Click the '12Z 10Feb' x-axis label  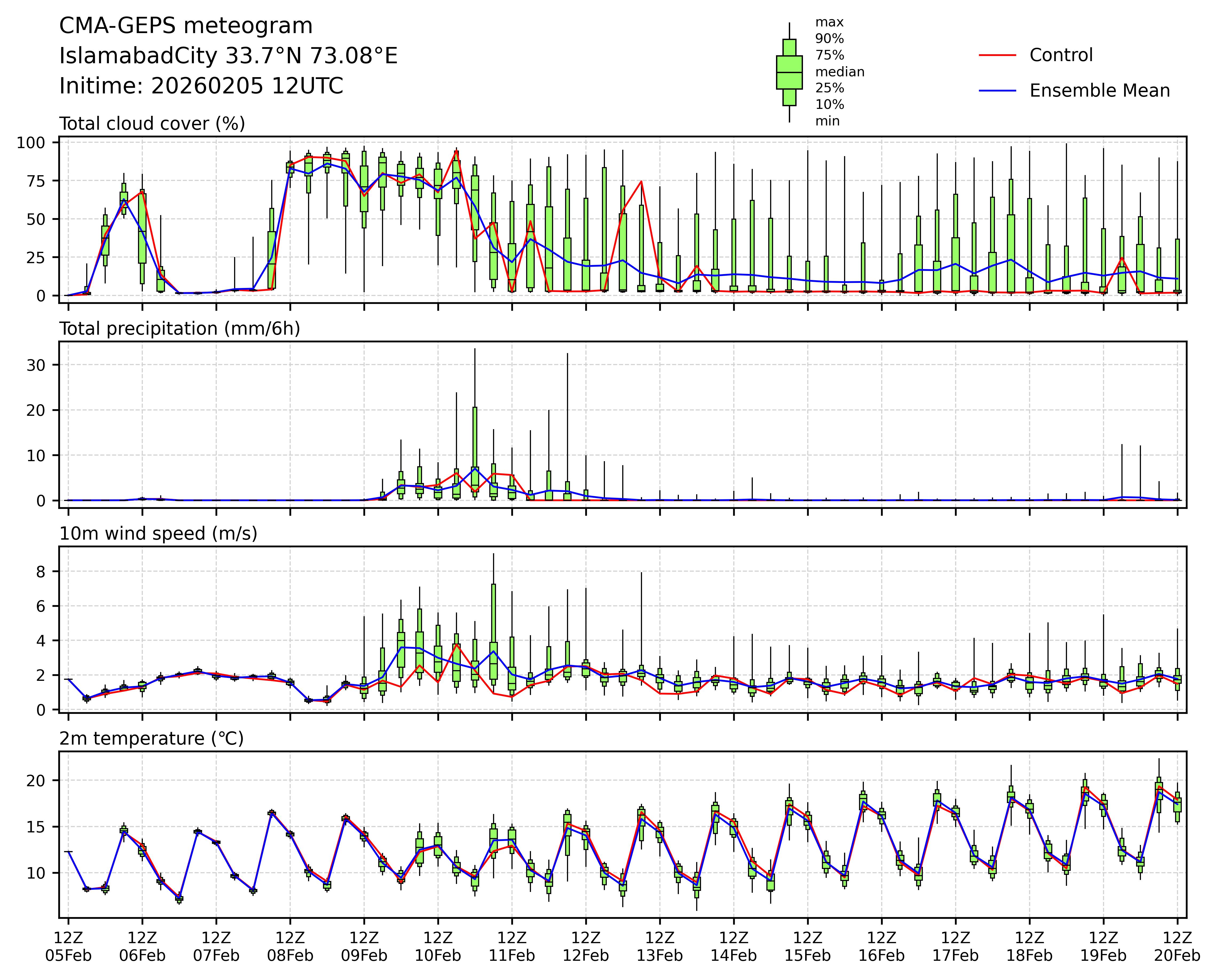(438, 947)
